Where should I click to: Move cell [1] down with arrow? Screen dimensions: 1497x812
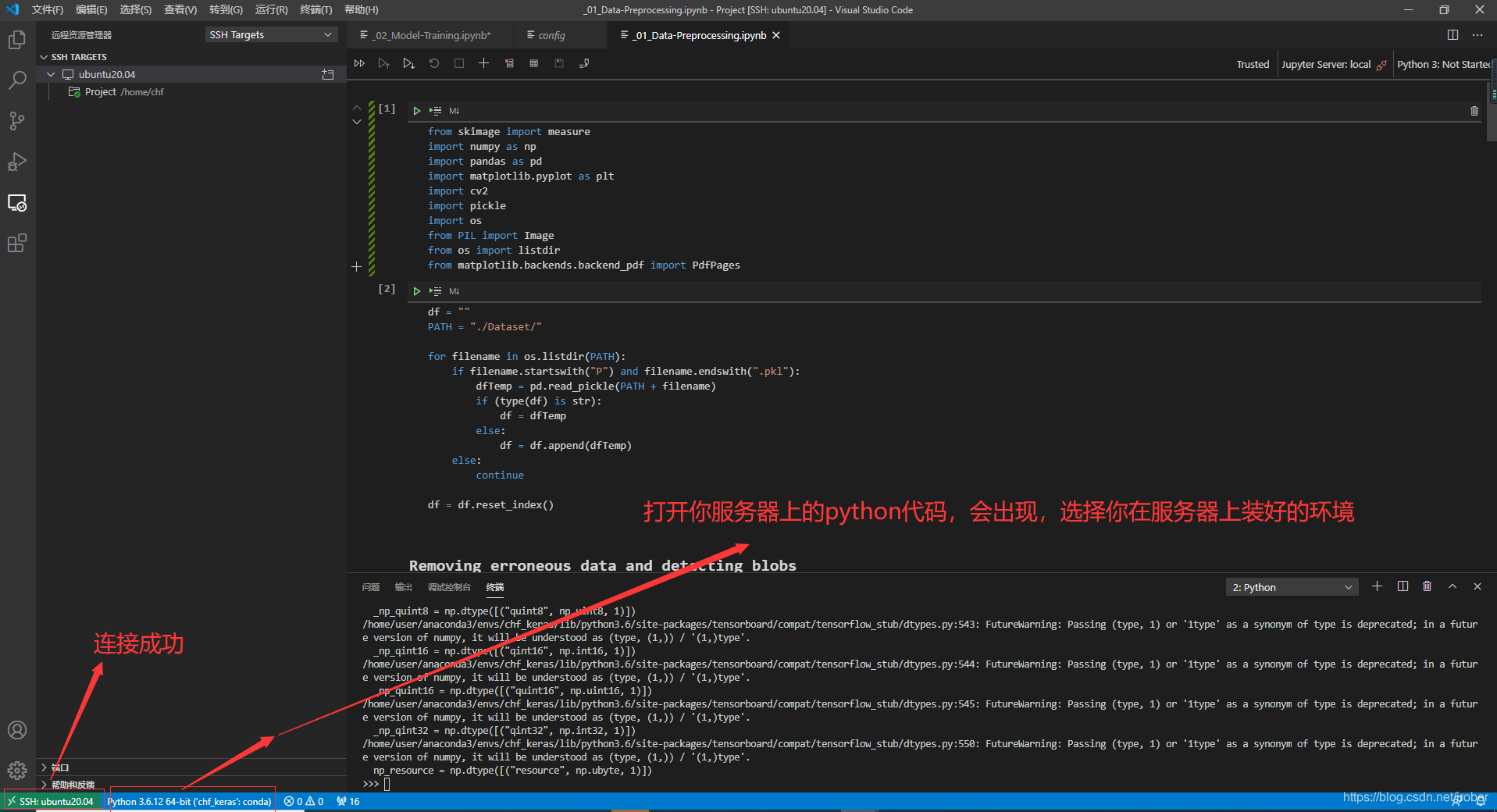pyautogui.click(x=357, y=122)
